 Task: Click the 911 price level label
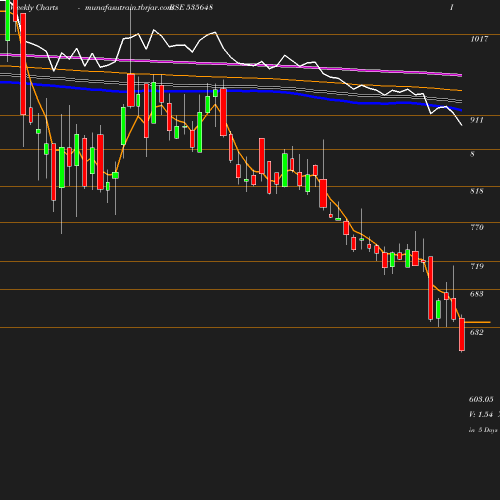click(476, 120)
